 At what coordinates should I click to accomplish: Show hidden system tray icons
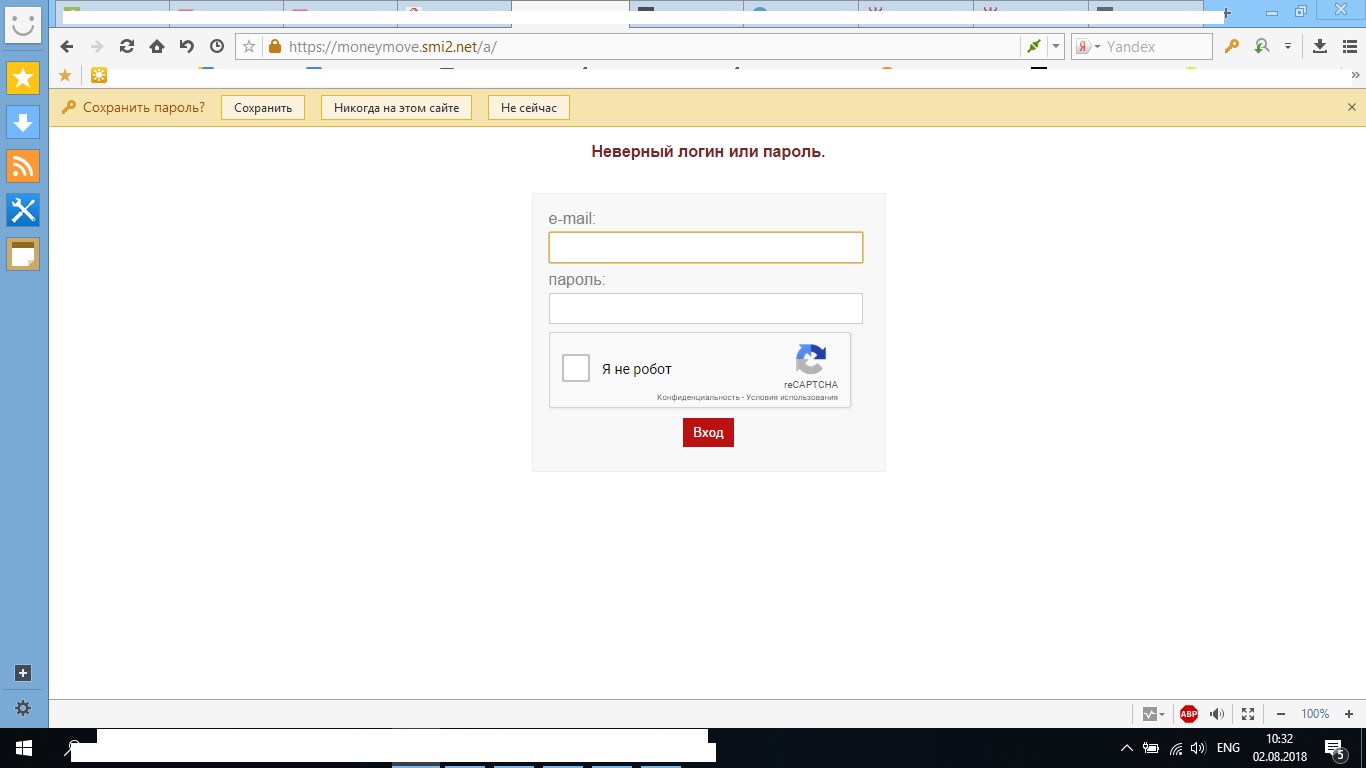point(1127,748)
